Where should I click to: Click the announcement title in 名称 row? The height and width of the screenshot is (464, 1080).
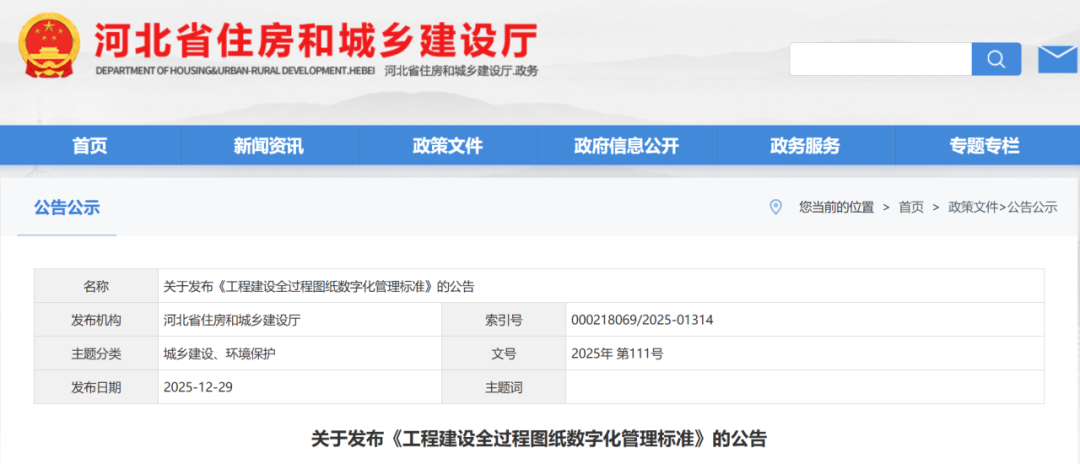pyautogui.click(x=318, y=287)
